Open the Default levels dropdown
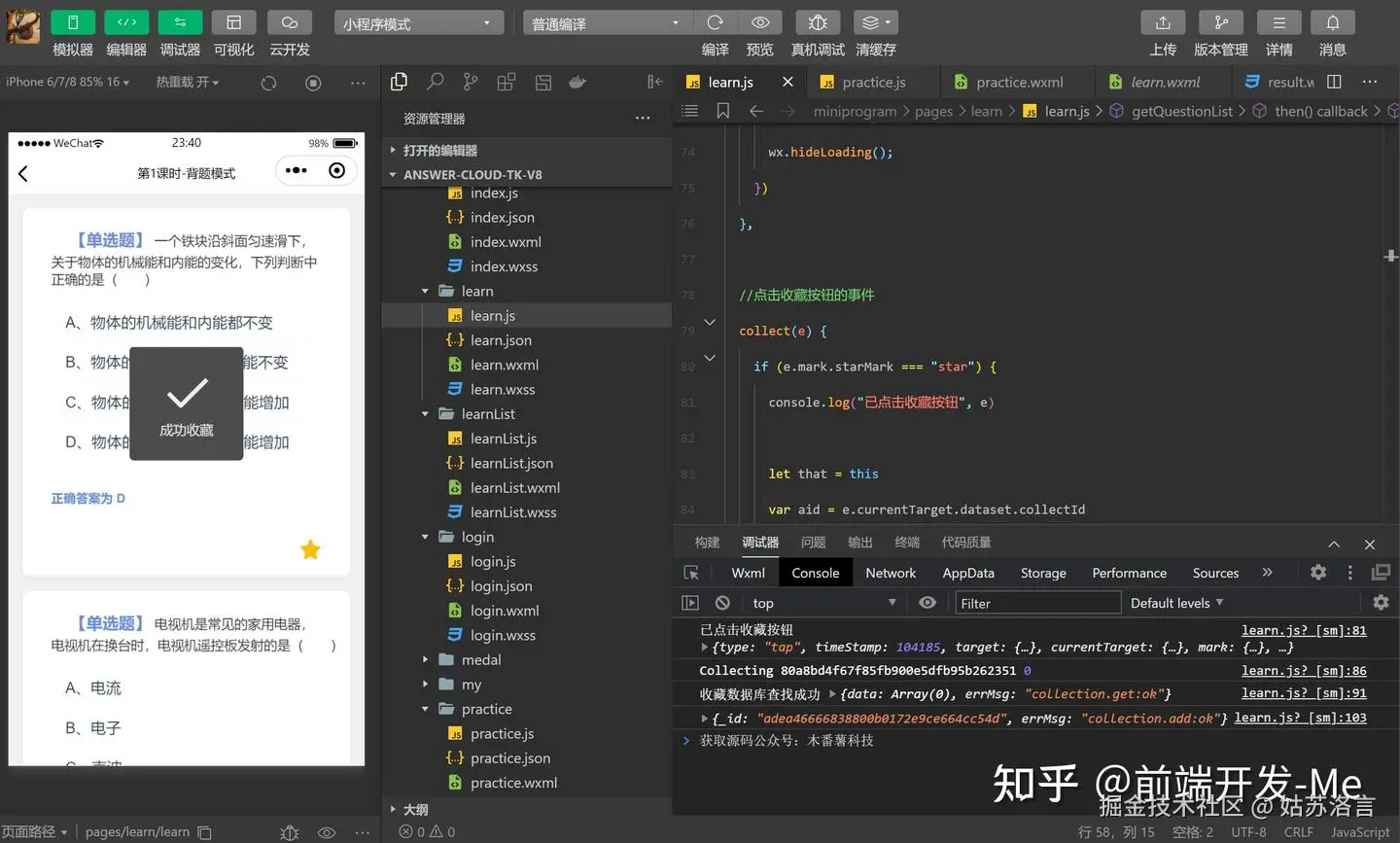 point(1177,603)
